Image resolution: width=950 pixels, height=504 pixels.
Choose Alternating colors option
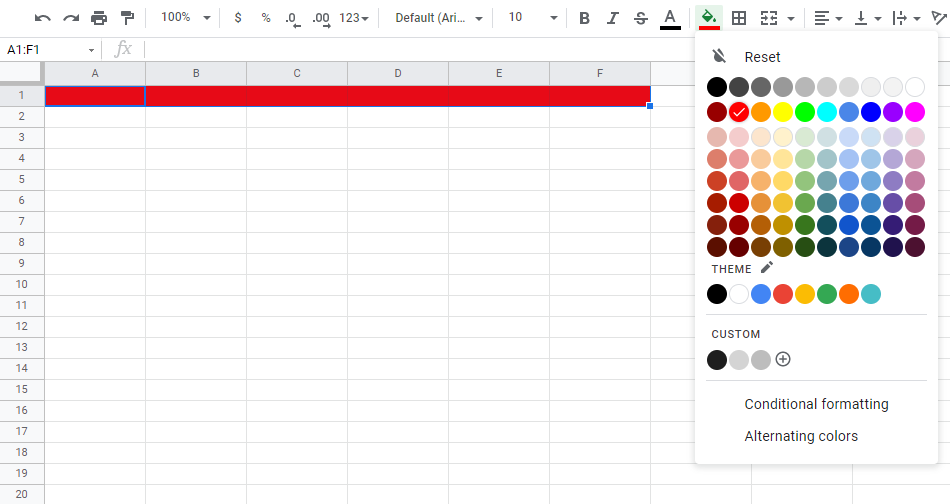click(801, 436)
